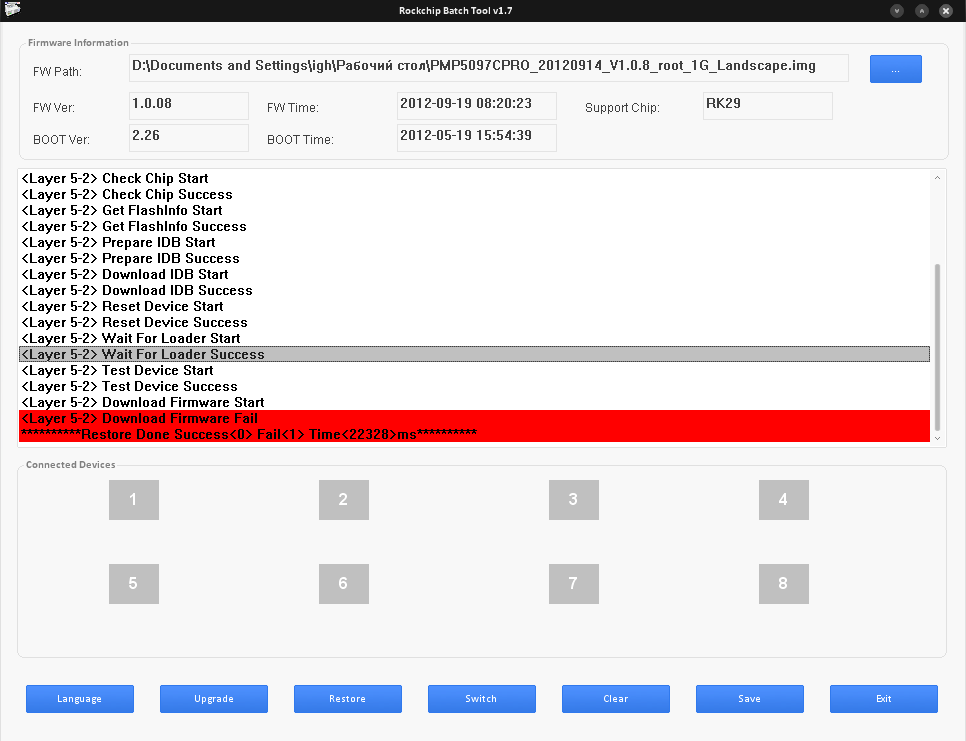Select red row 'Download Firmware Fail'
Viewport: 966px width, 741px height.
point(474,418)
